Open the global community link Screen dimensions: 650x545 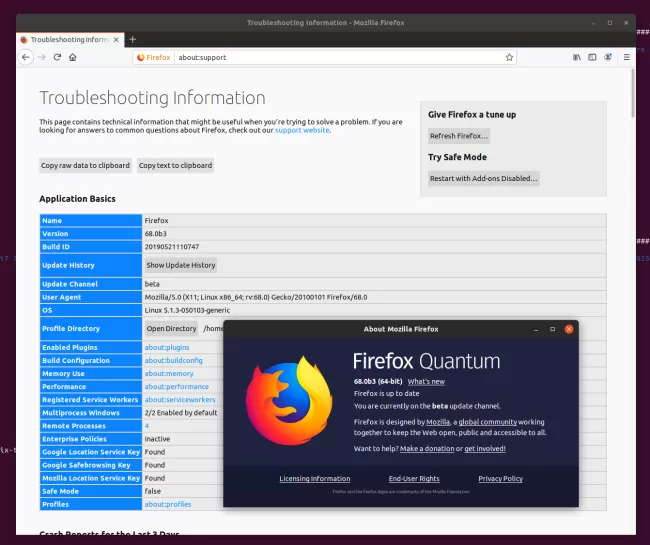click(x=488, y=422)
